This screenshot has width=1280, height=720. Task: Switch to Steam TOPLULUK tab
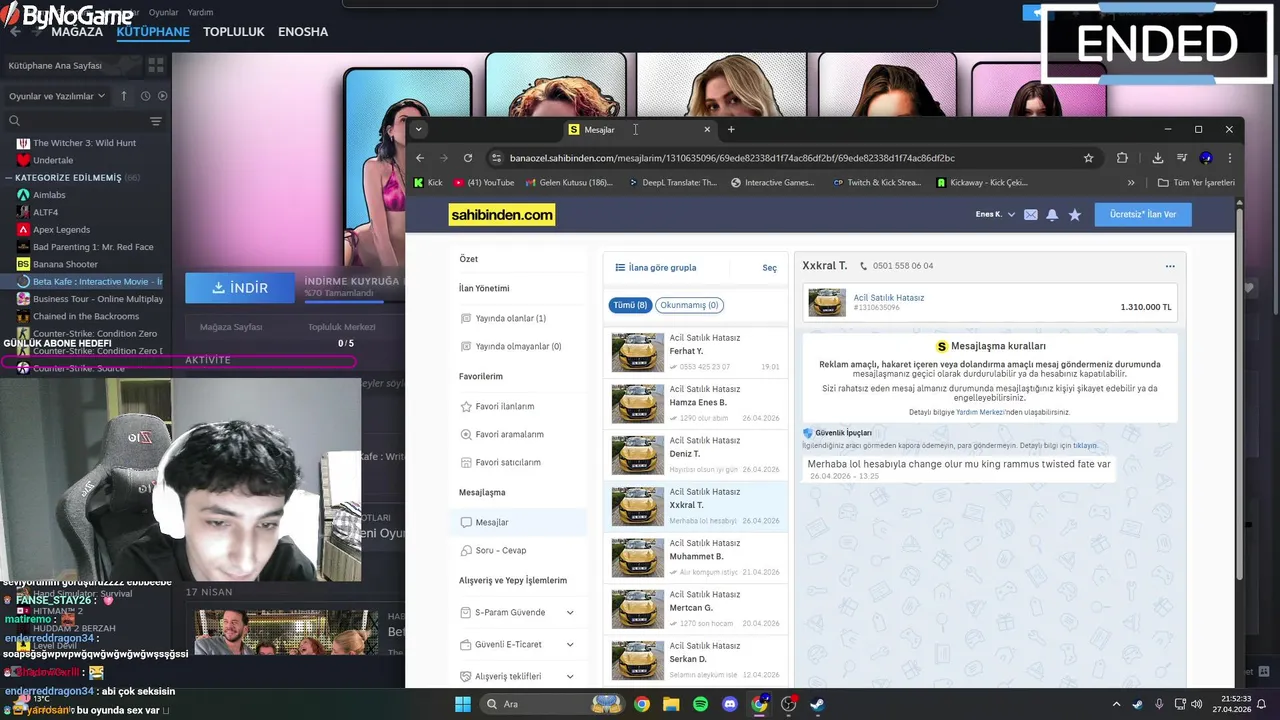click(x=233, y=32)
